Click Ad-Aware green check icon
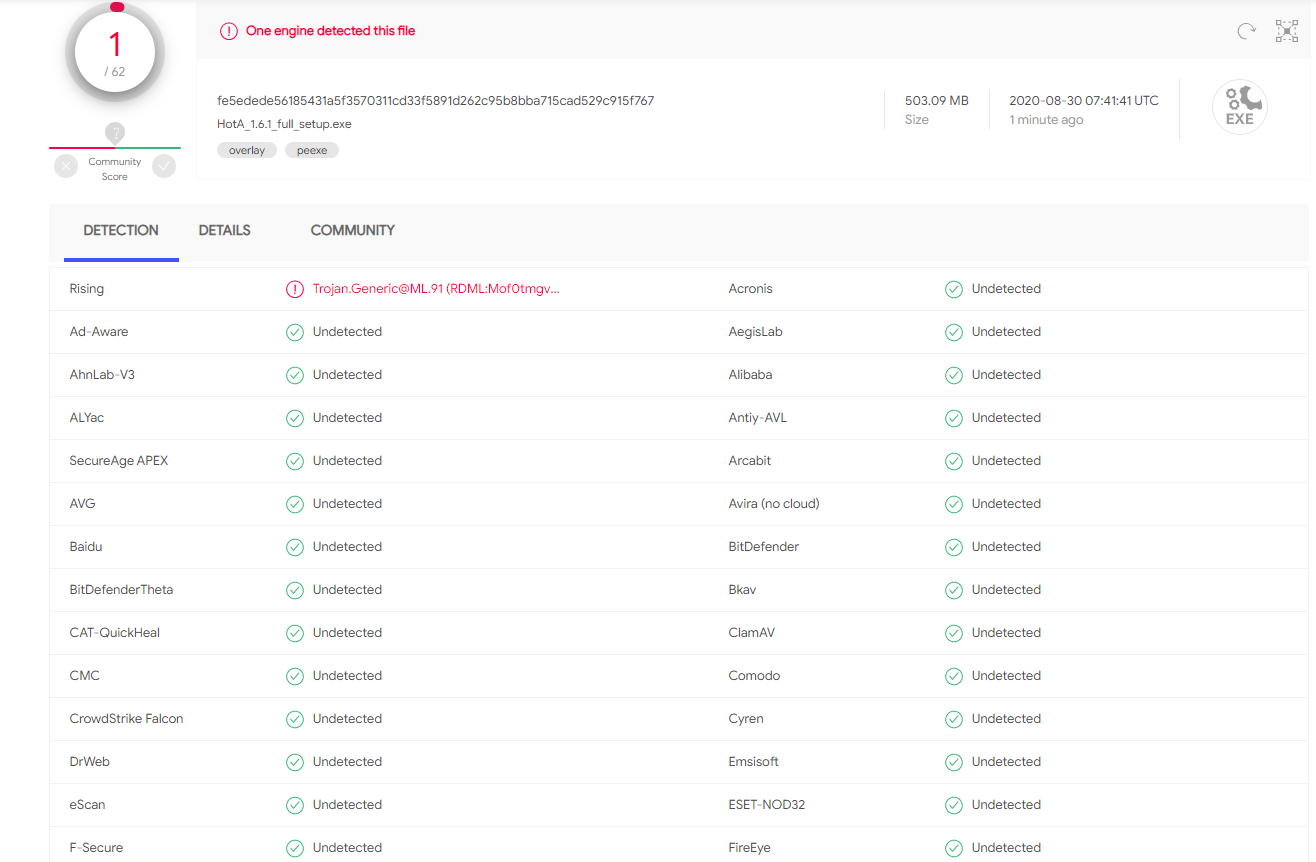 coord(295,332)
